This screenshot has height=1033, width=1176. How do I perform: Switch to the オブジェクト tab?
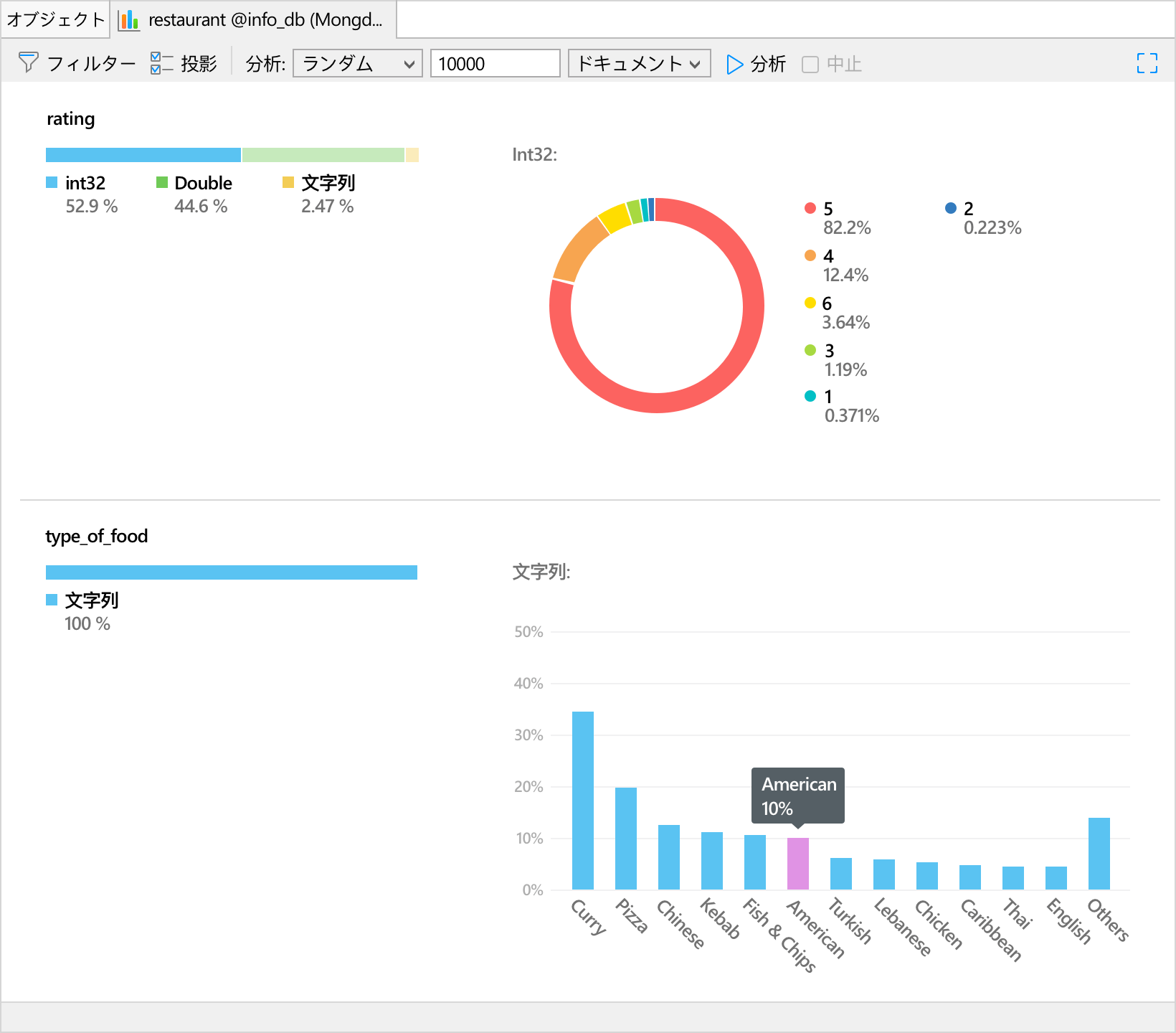pos(56,19)
